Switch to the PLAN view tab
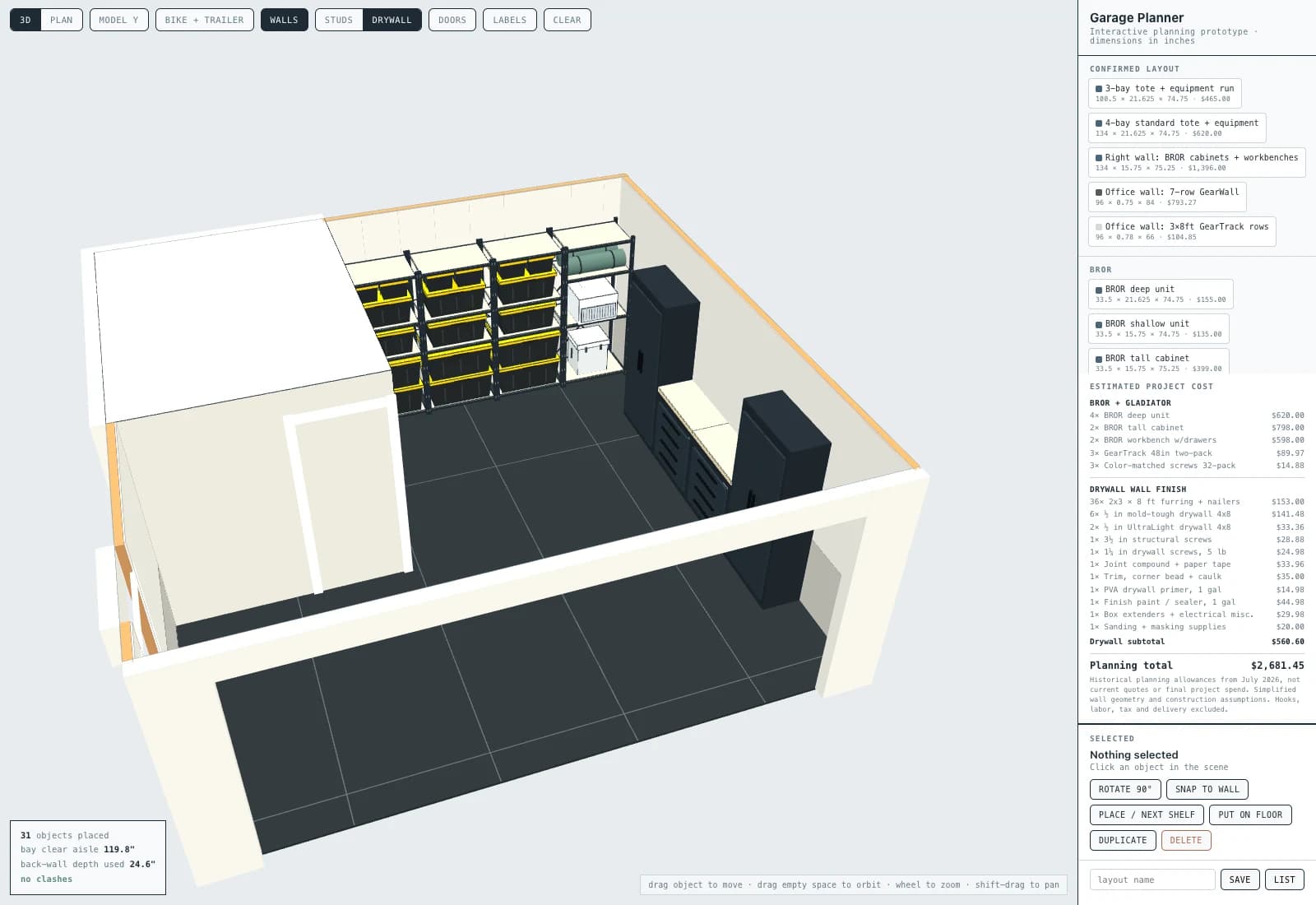 point(62,20)
